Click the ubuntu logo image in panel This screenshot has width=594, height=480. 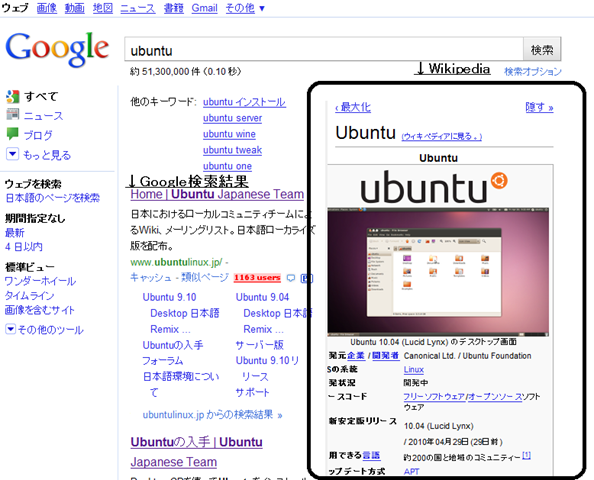click(434, 187)
